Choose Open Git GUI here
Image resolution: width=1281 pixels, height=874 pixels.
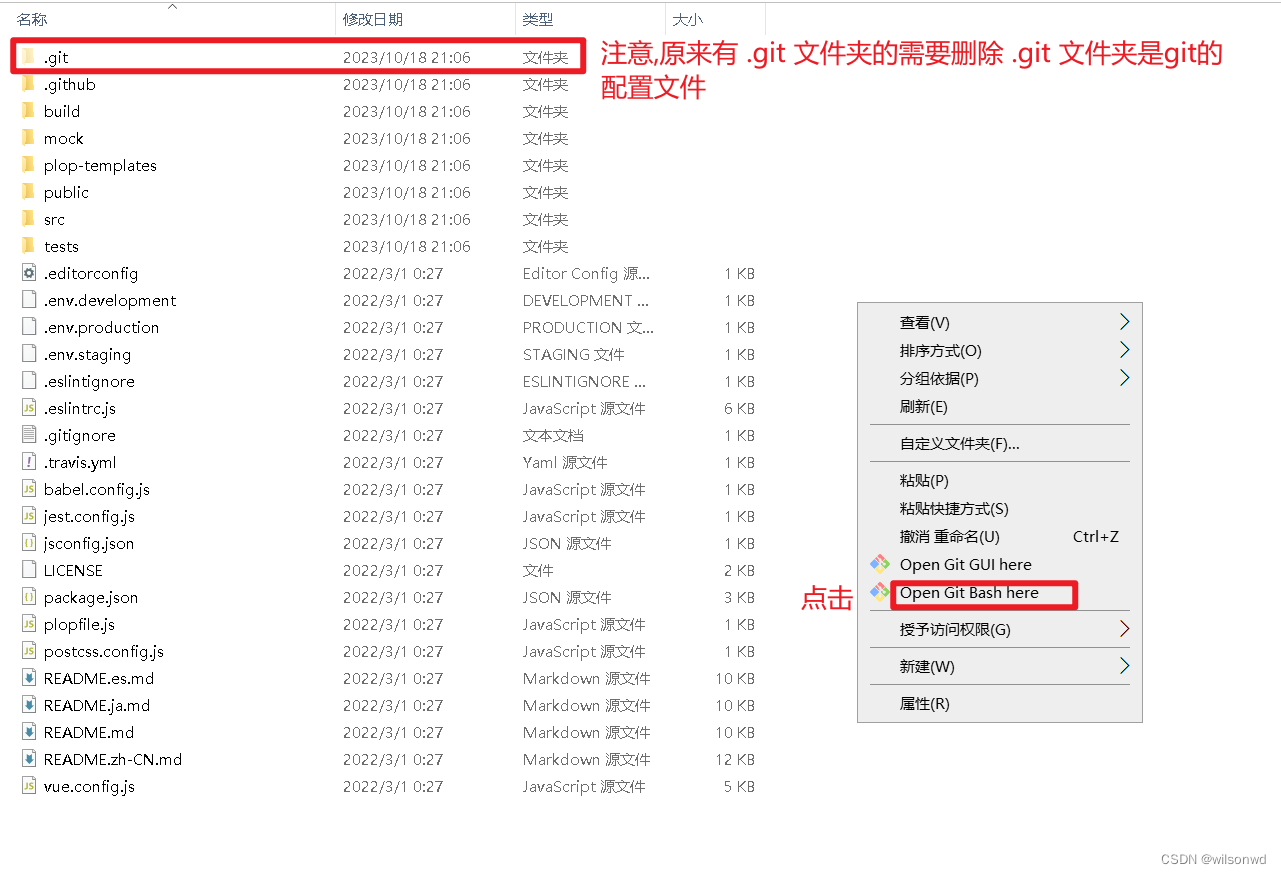pos(965,564)
